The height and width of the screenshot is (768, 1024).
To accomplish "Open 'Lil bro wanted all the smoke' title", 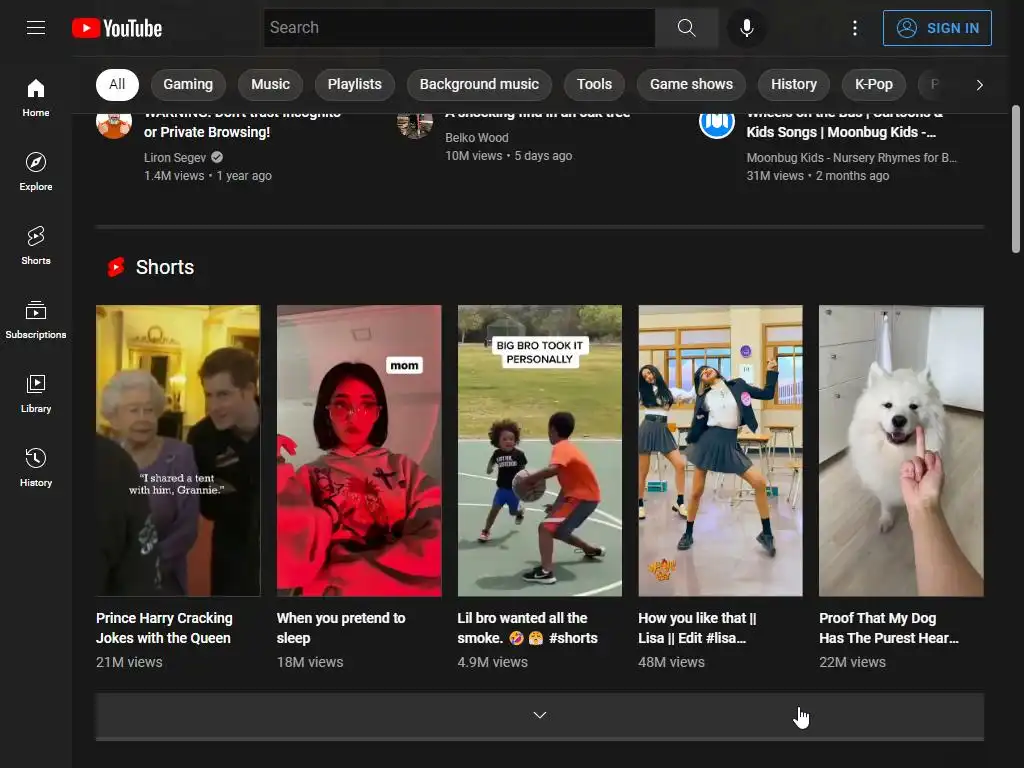I will pyautogui.click(x=528, y=628).
